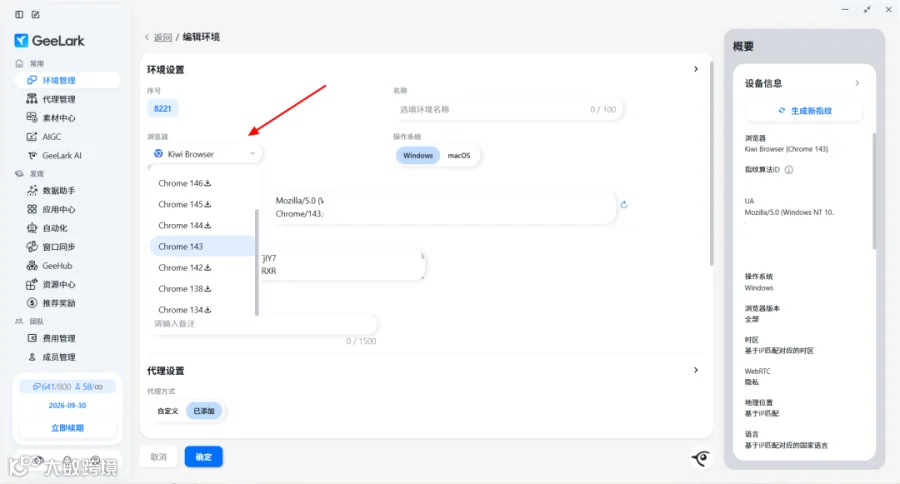Screen dimensions: 900x484
Task: Click the serial number 8221
Action: coord(162,109)
